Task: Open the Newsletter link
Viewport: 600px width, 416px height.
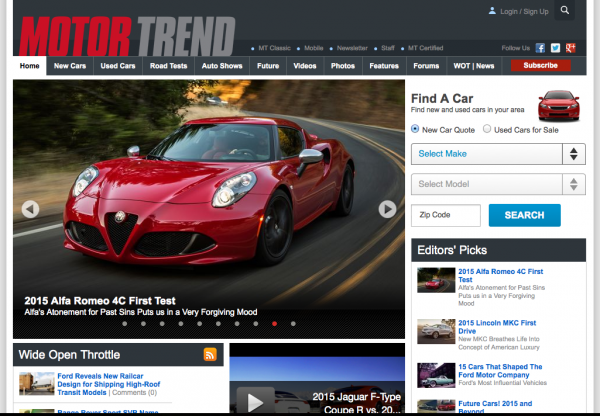Action: tap(352, 48)
